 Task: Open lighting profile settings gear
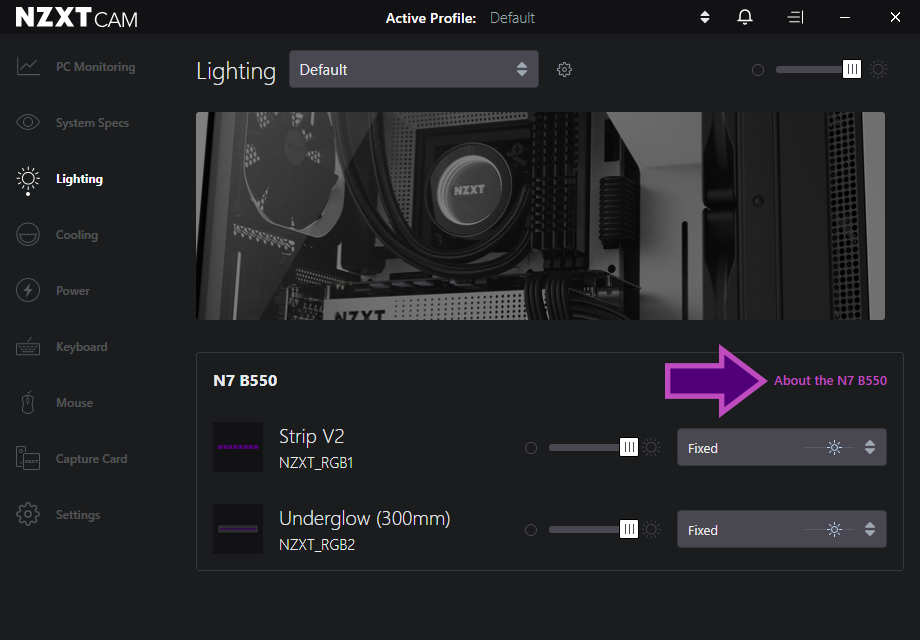click(564, 70)
